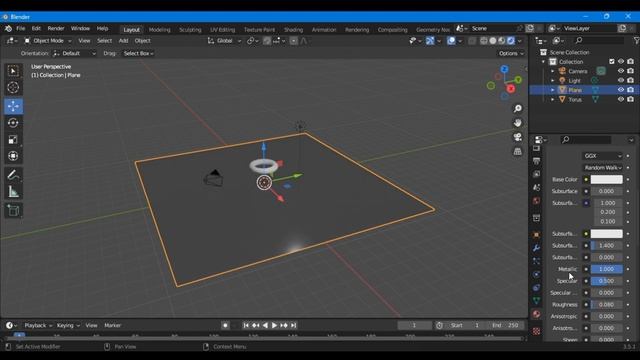The width and height of the screenshot is (640, 360).
Task: Open Texture properties checker tab
Action: pyautogui.click(x=536, y=331)
